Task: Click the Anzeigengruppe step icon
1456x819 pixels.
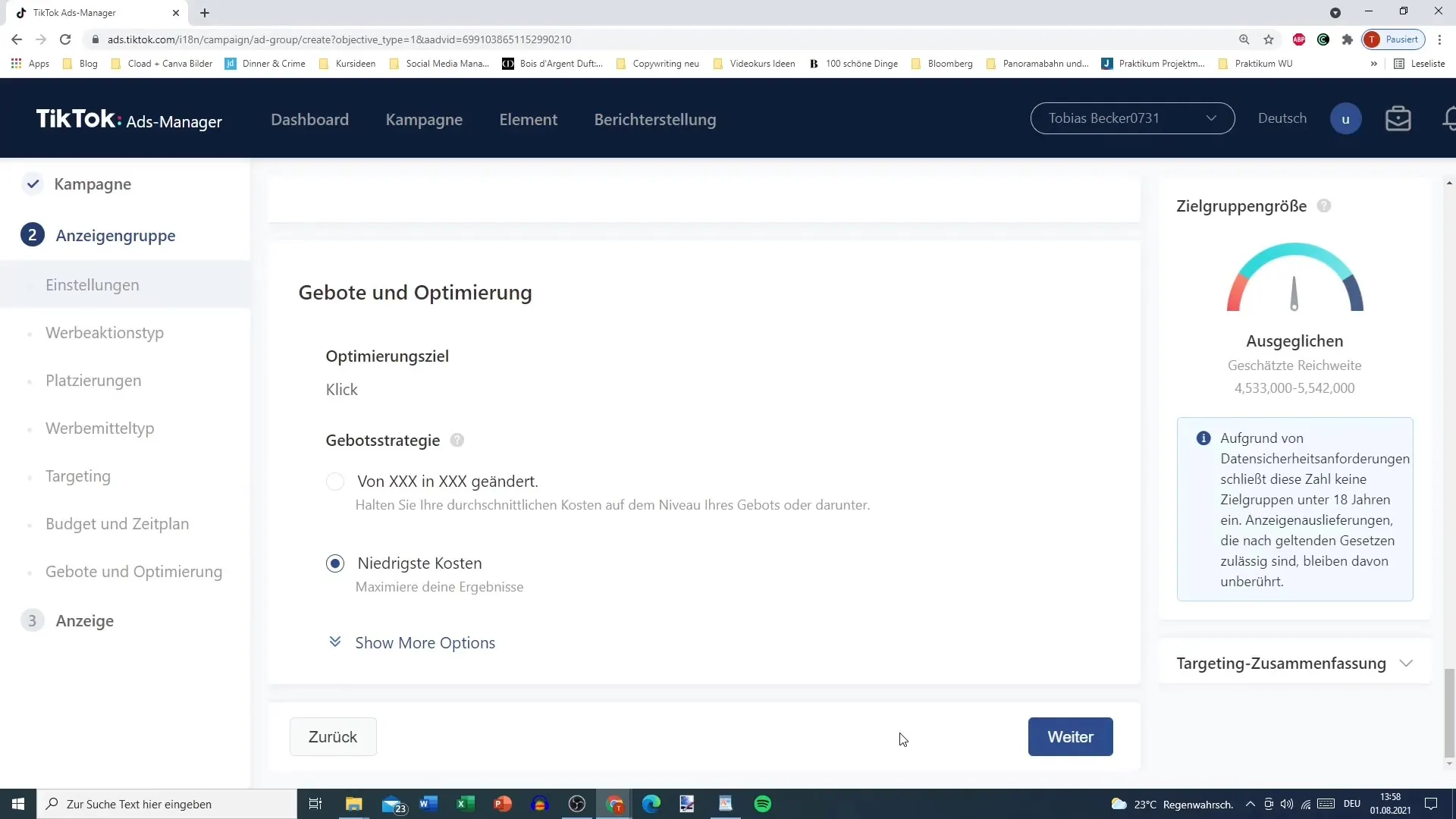Action: [32, 235]
